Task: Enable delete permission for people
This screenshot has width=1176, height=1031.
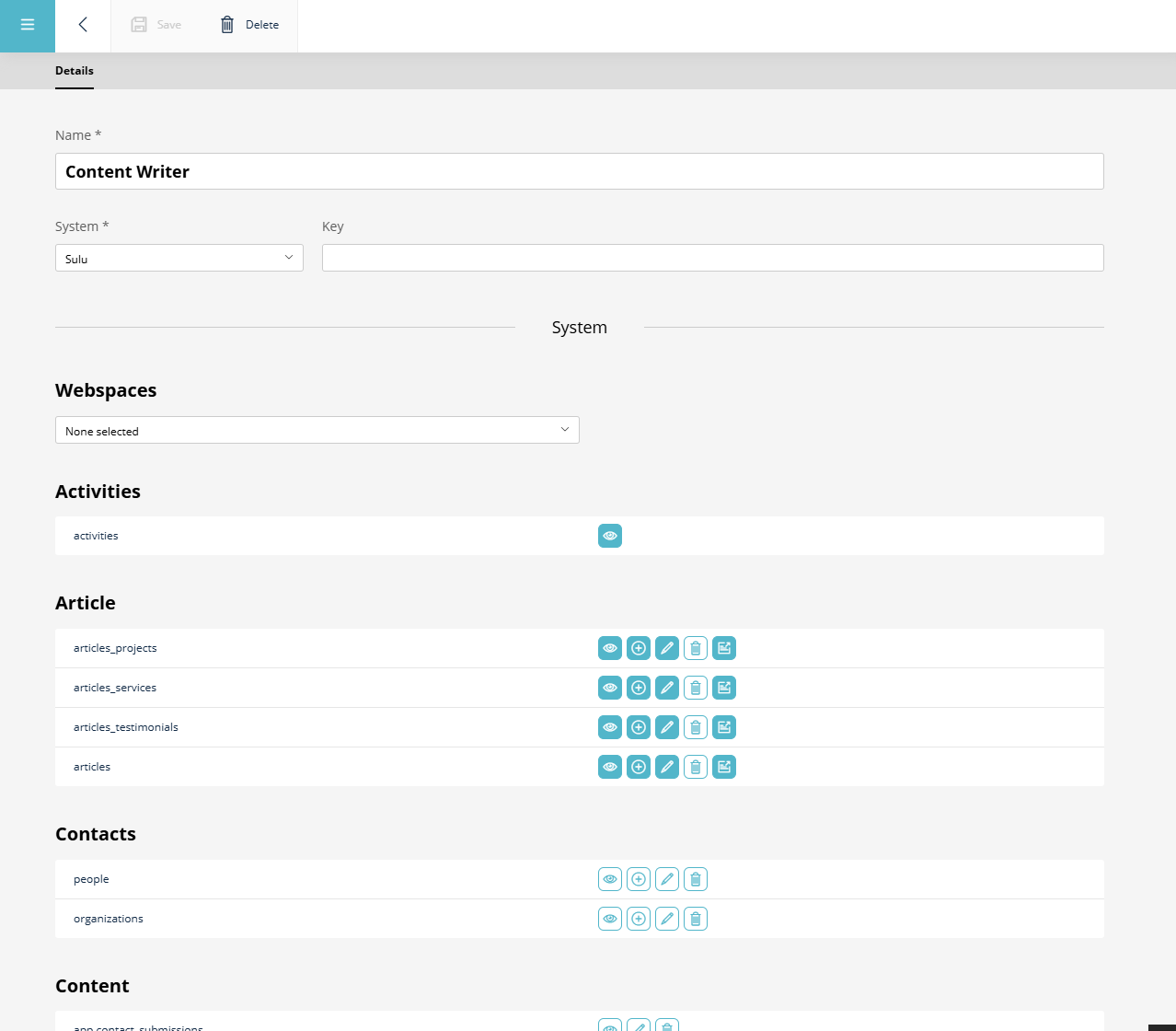Action: 696,879
